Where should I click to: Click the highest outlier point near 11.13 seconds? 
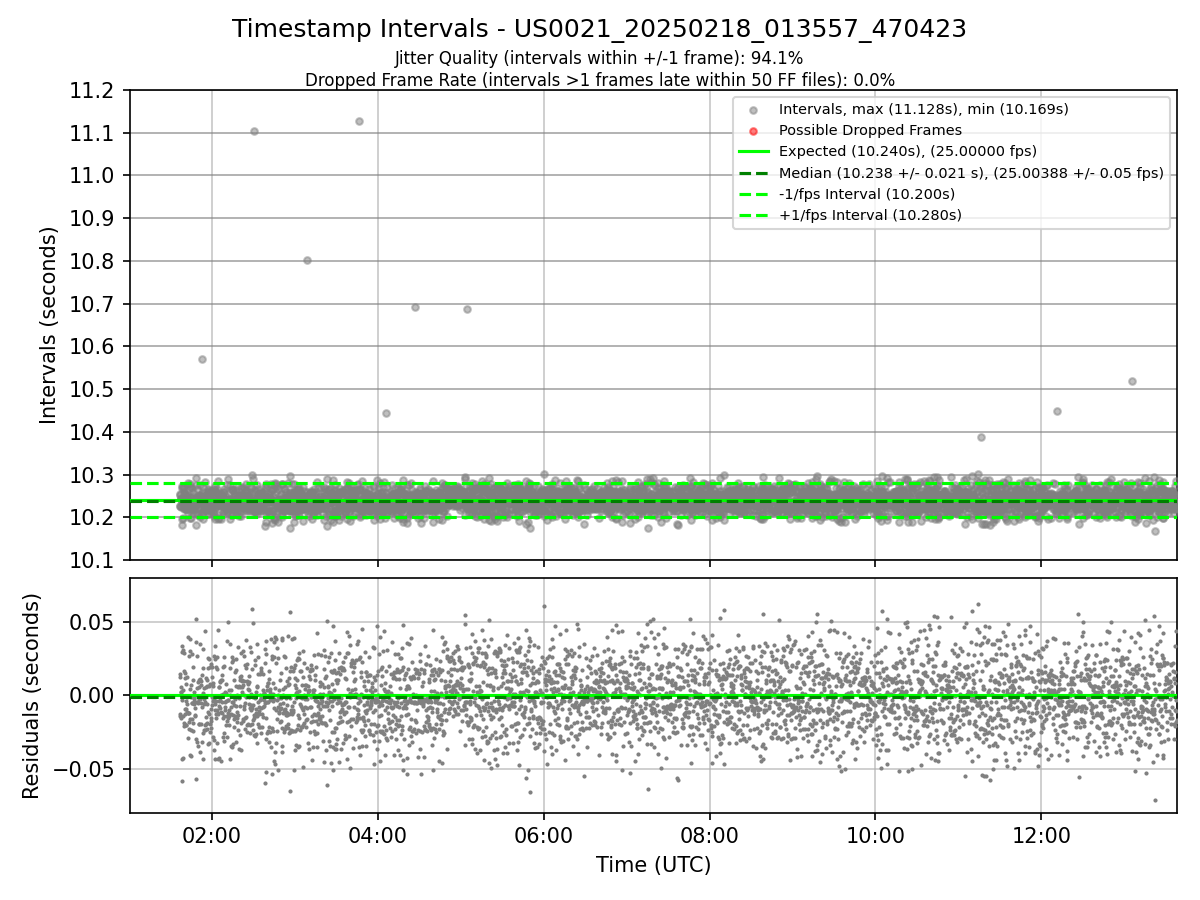[359, 121]
